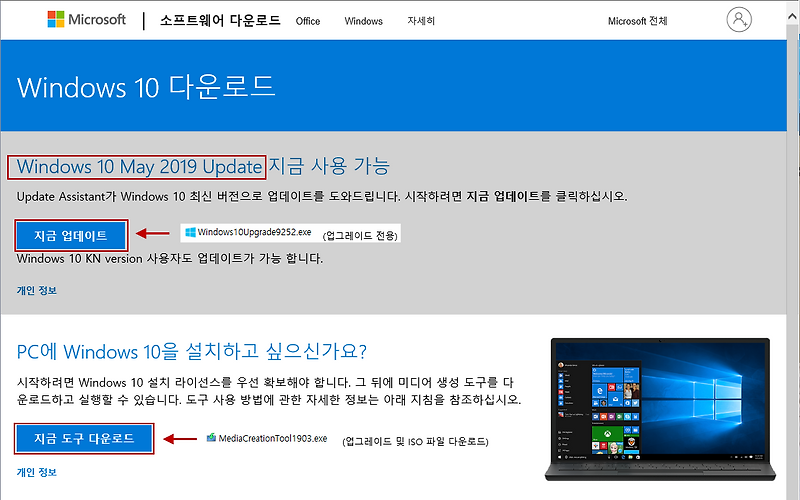800x500 pixels.
Task: Click the Windows 10 laptop image
Action: pos(660,409)
